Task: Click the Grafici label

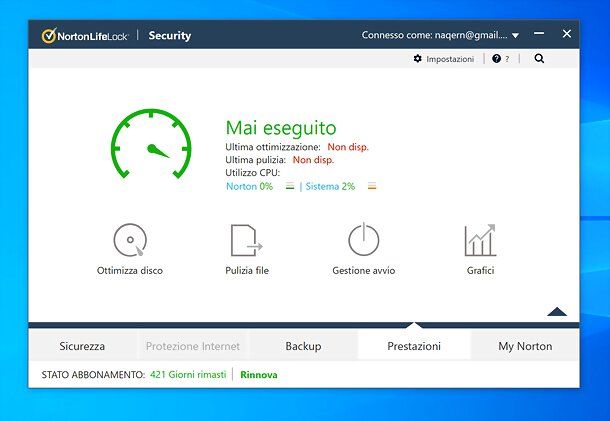Action: pos(480,270)
